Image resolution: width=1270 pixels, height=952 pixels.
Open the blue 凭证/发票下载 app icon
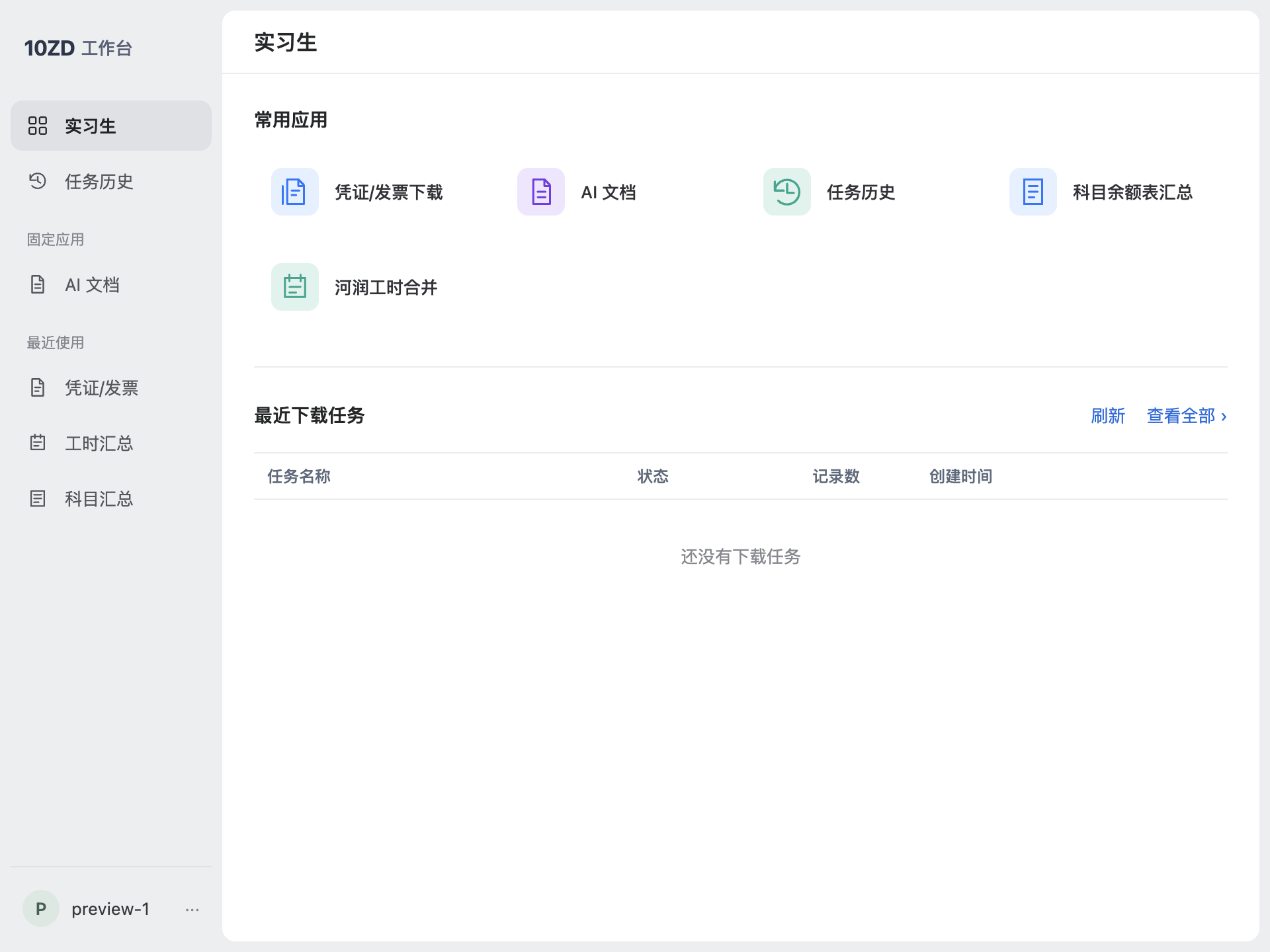295,192
